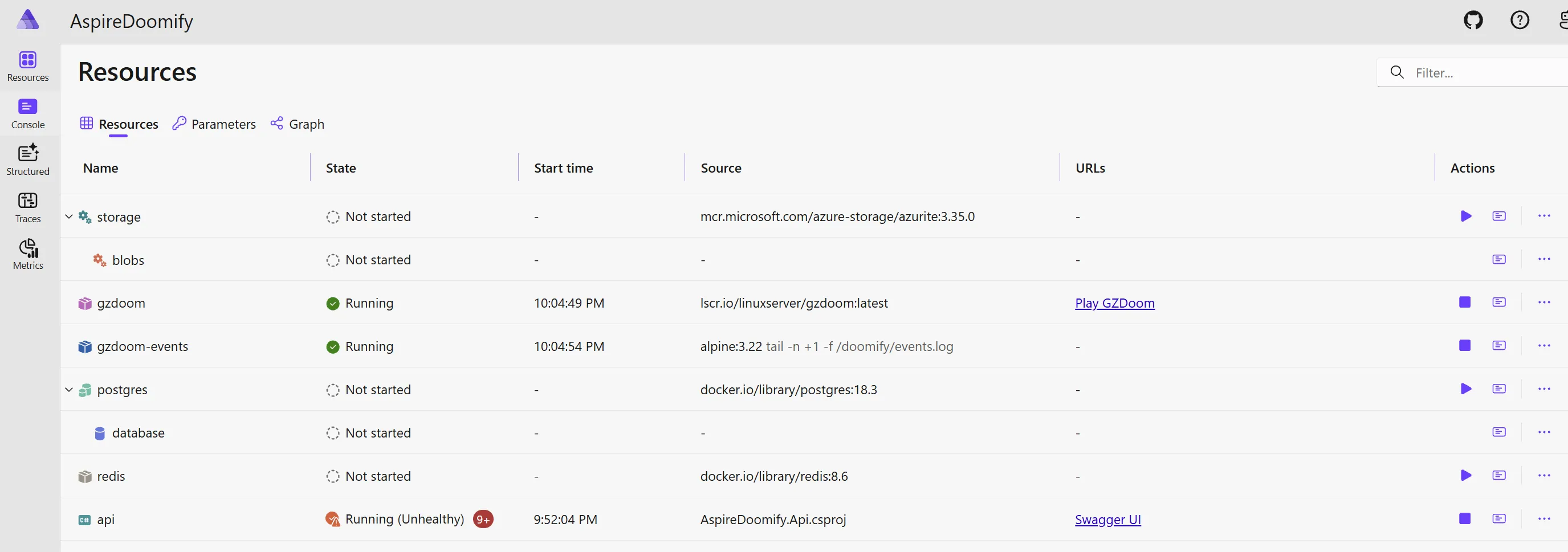Stop the api resource
1568x552 pixels.
coord(1465,518)
